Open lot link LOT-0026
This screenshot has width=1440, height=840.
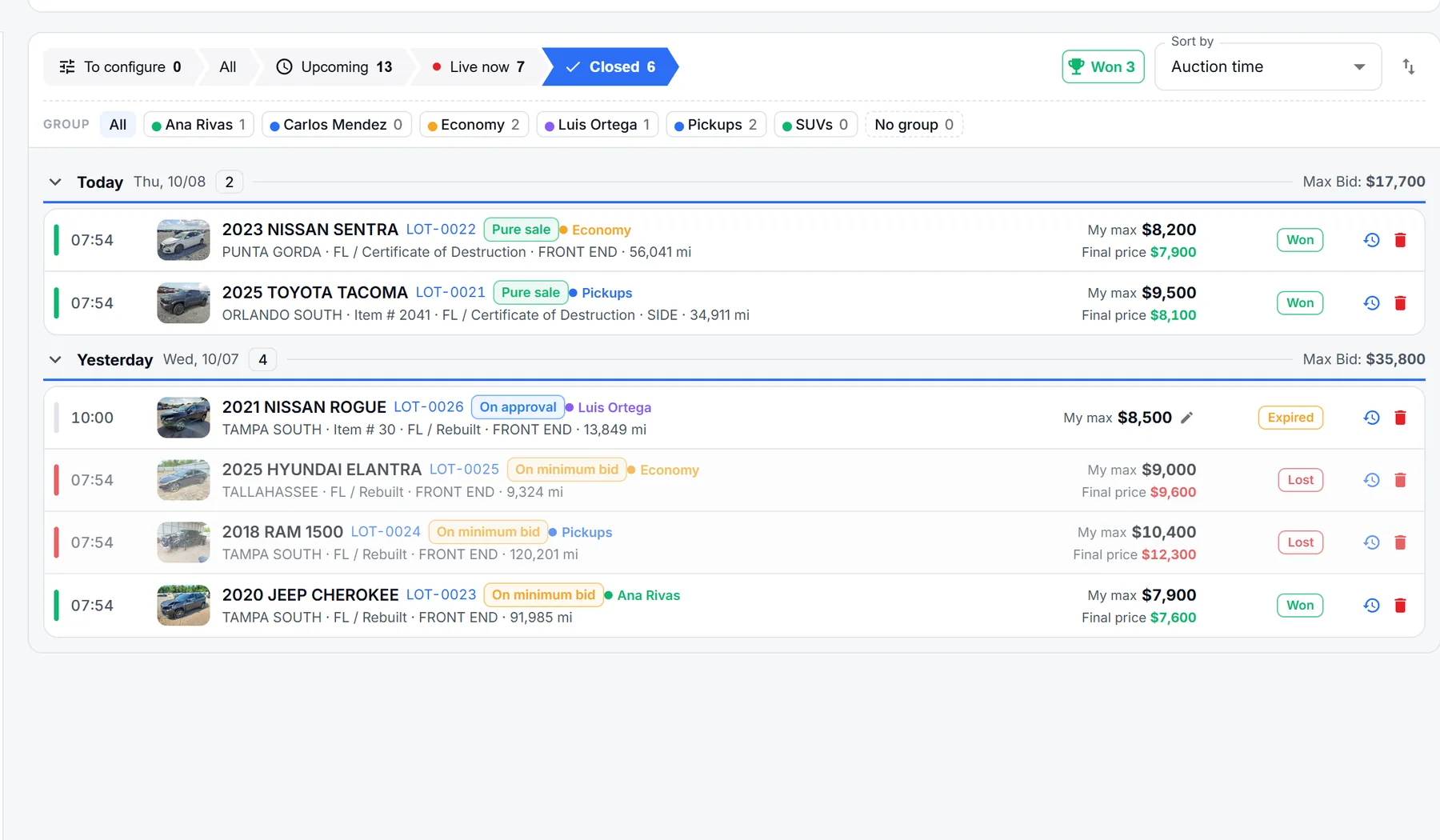click(x=429, y=406)
